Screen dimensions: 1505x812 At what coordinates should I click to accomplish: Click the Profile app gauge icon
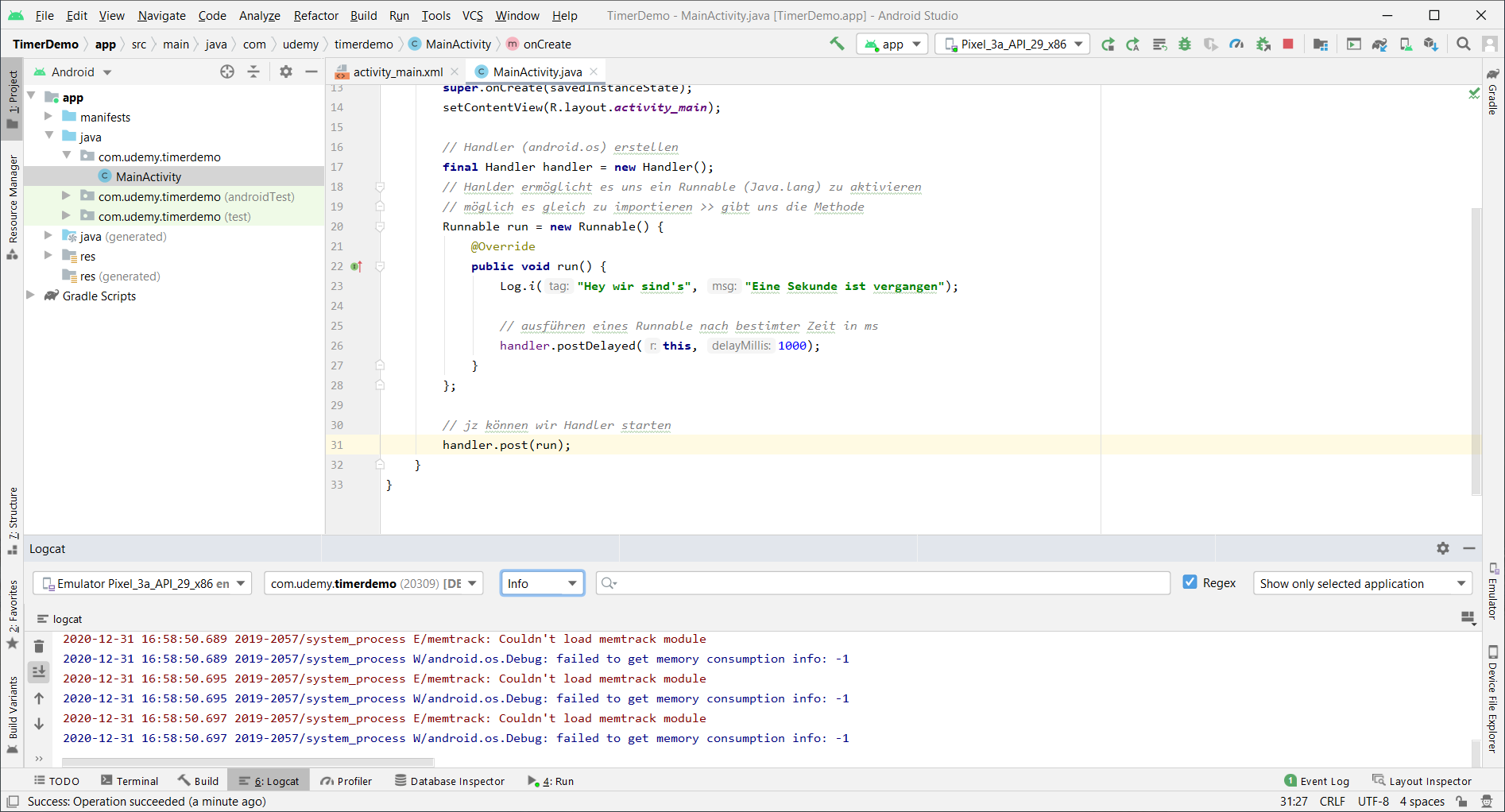(x=1236, y=44)
